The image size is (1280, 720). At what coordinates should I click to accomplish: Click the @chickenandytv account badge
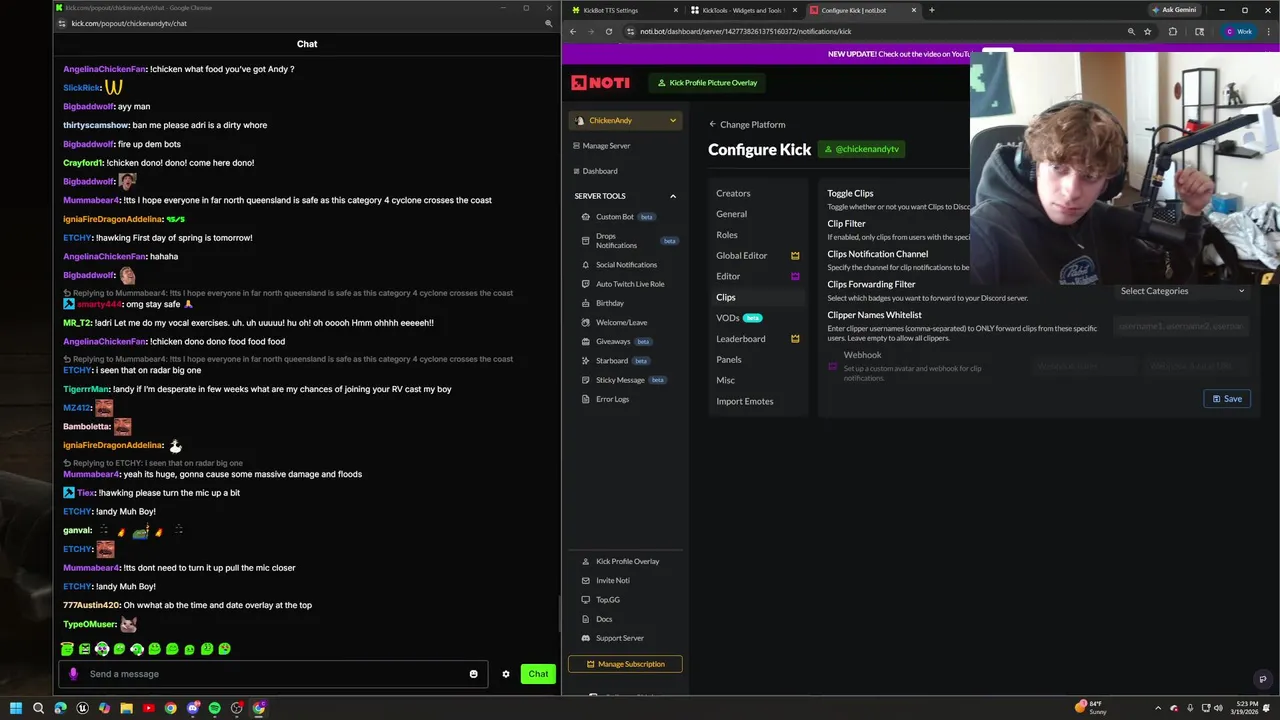point(861,149)
